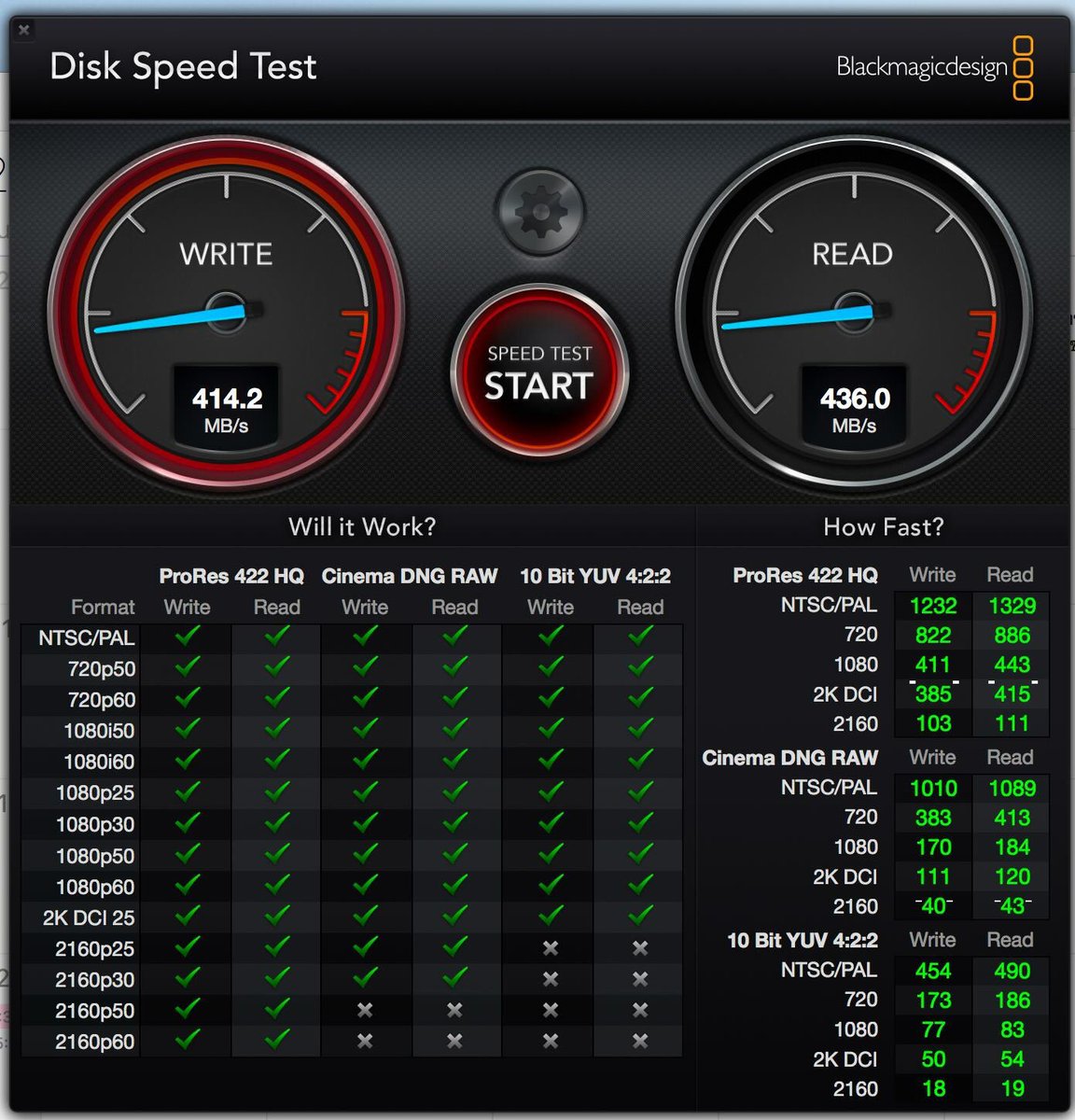Viewport: 1075px width, 1120px height.
Task: Start the speed test
Action: click(539, 372)
